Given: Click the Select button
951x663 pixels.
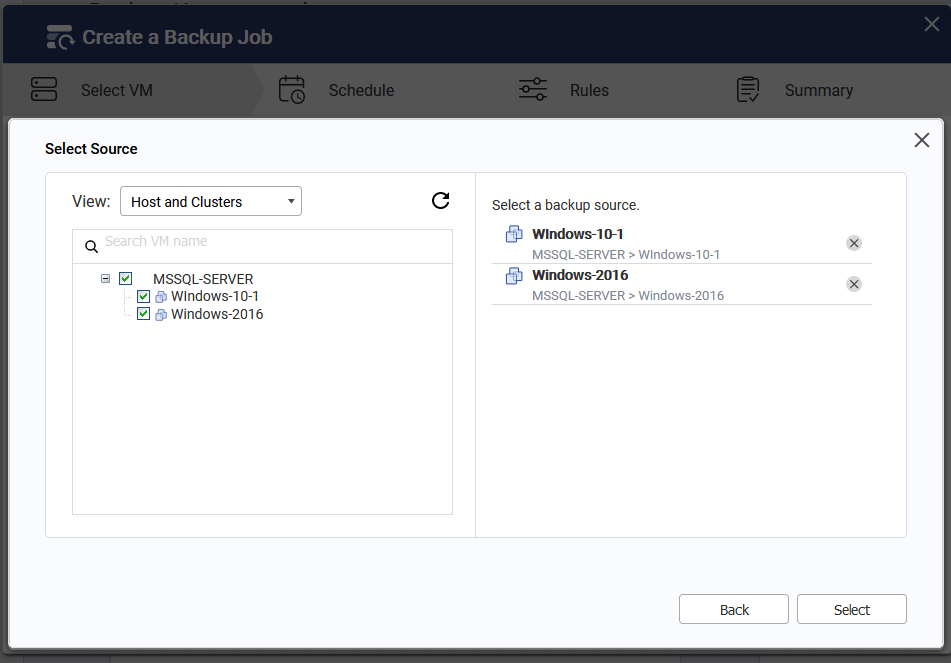Looking at the screenshot, I should tap(852, 609).
